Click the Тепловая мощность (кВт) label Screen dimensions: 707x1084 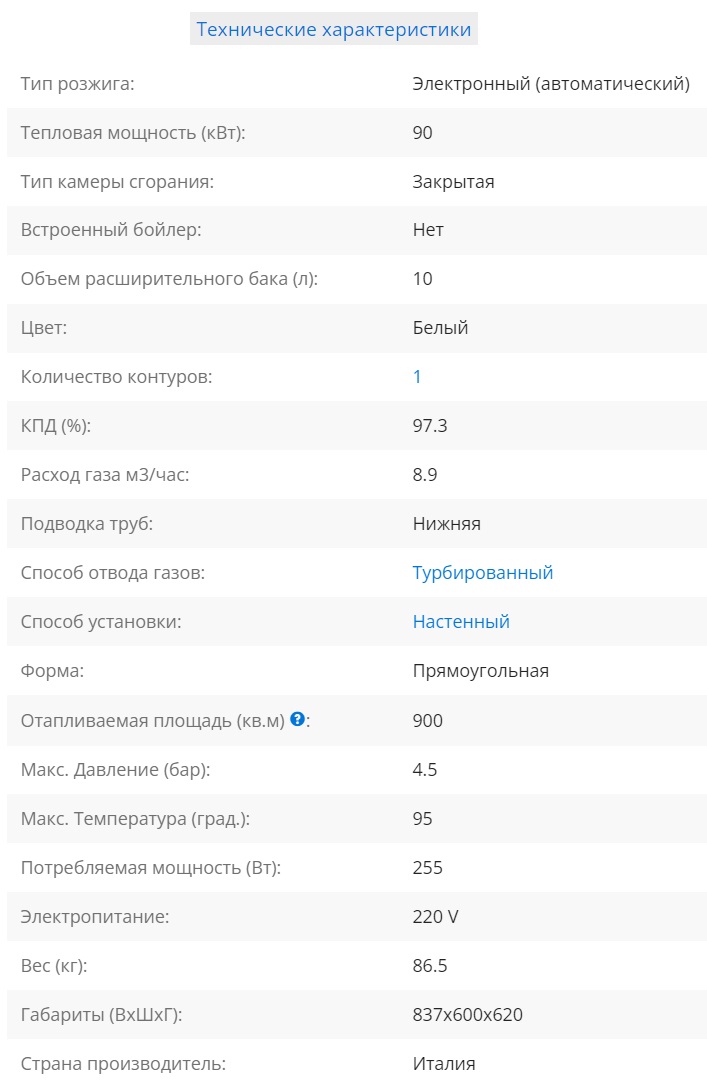point(133,133)
